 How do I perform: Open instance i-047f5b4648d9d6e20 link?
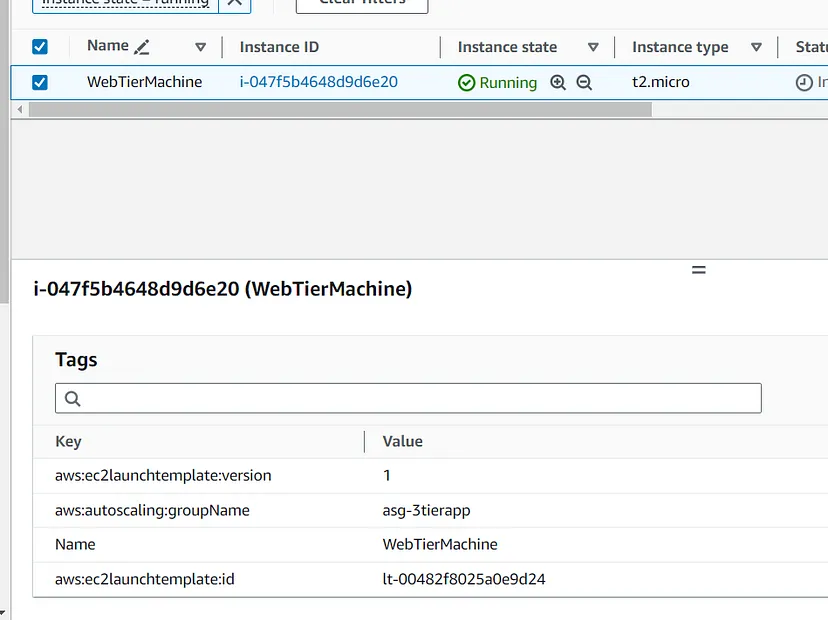pyautogui.click(x=318, y=82)
